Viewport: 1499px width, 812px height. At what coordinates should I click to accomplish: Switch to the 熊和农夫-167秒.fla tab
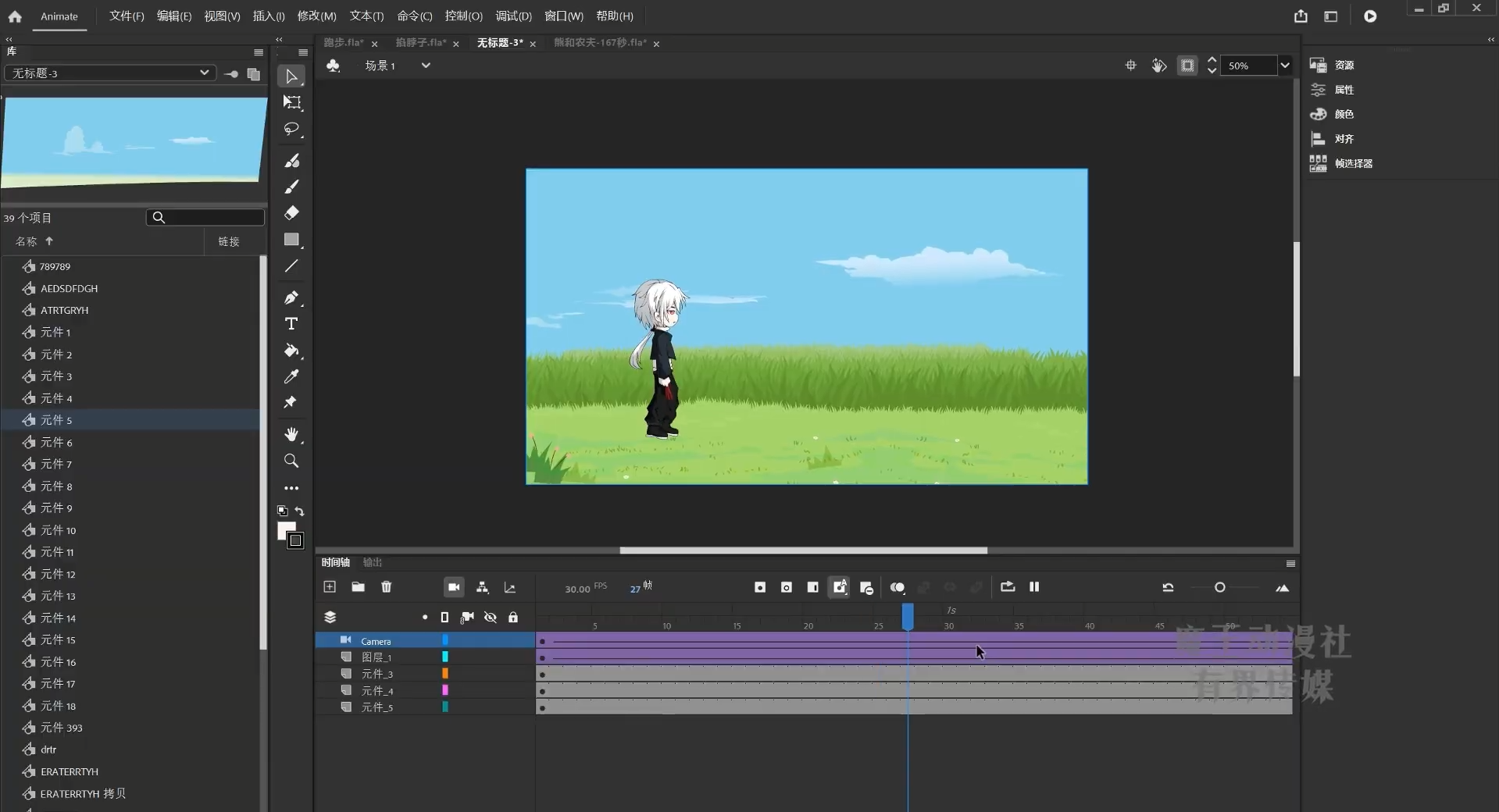coord(599,43)
